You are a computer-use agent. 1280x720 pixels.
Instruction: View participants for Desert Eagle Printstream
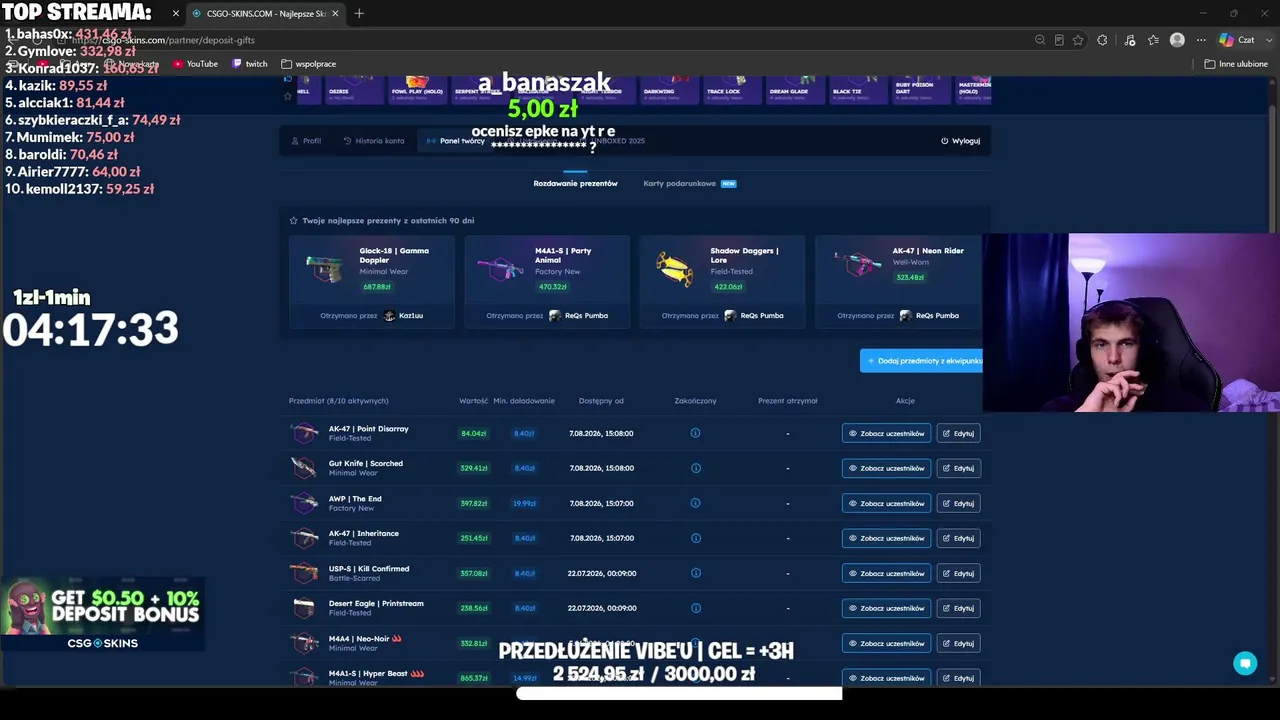[x=886, y=608]
